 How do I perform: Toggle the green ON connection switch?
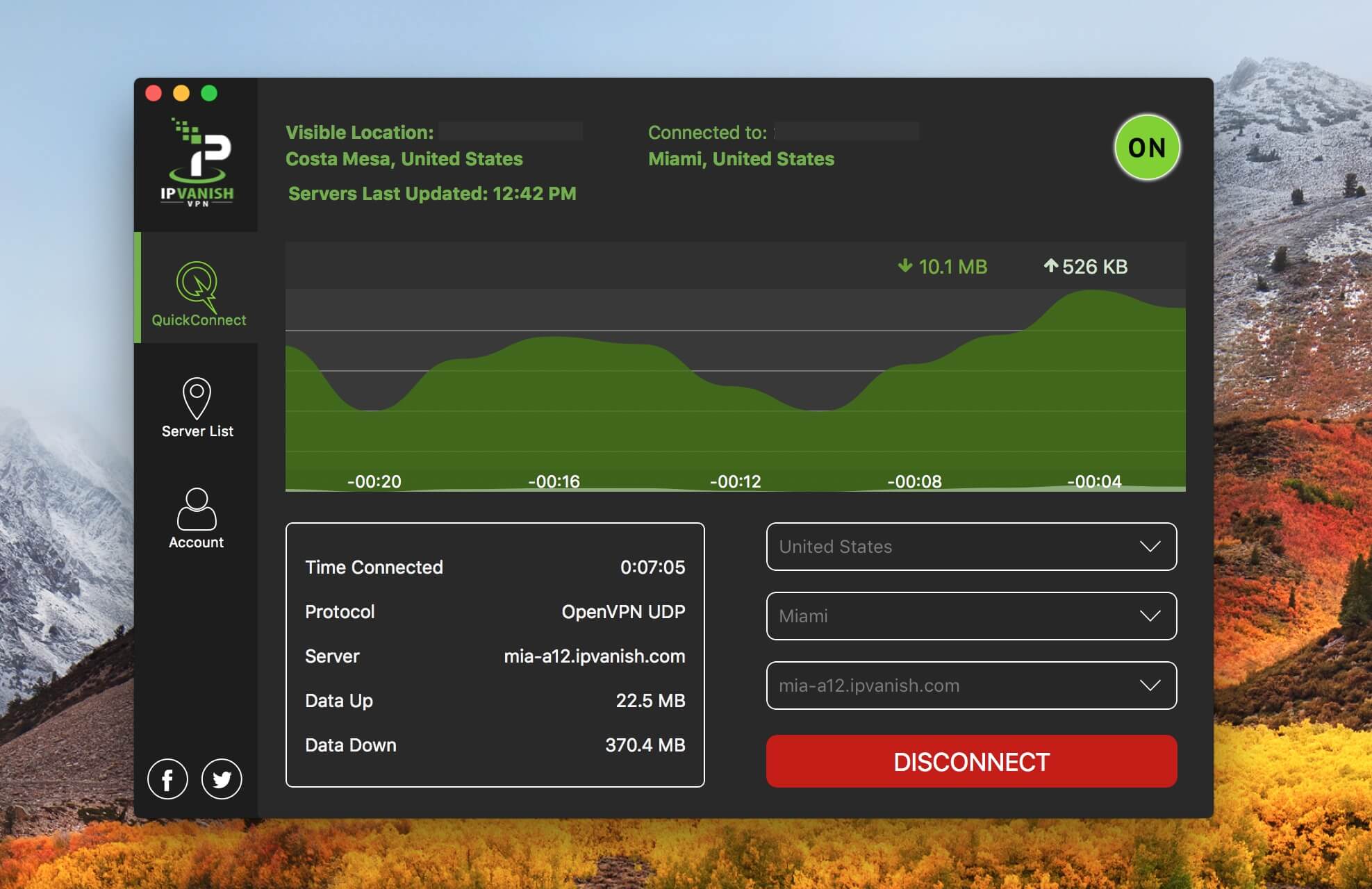click(x=1146, y=148)
